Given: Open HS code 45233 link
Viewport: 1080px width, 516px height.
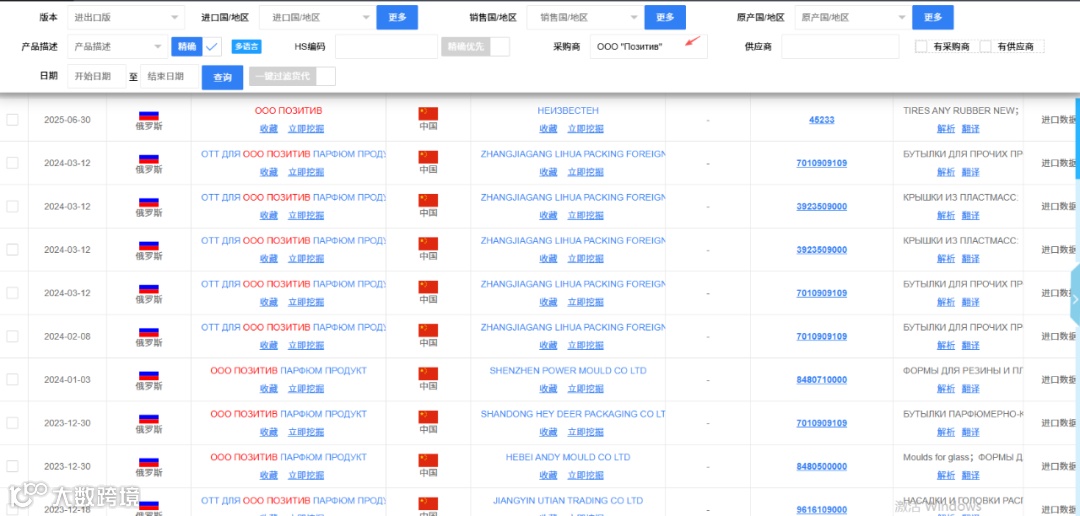Looking at the screenshot, I should pos(822,120).
